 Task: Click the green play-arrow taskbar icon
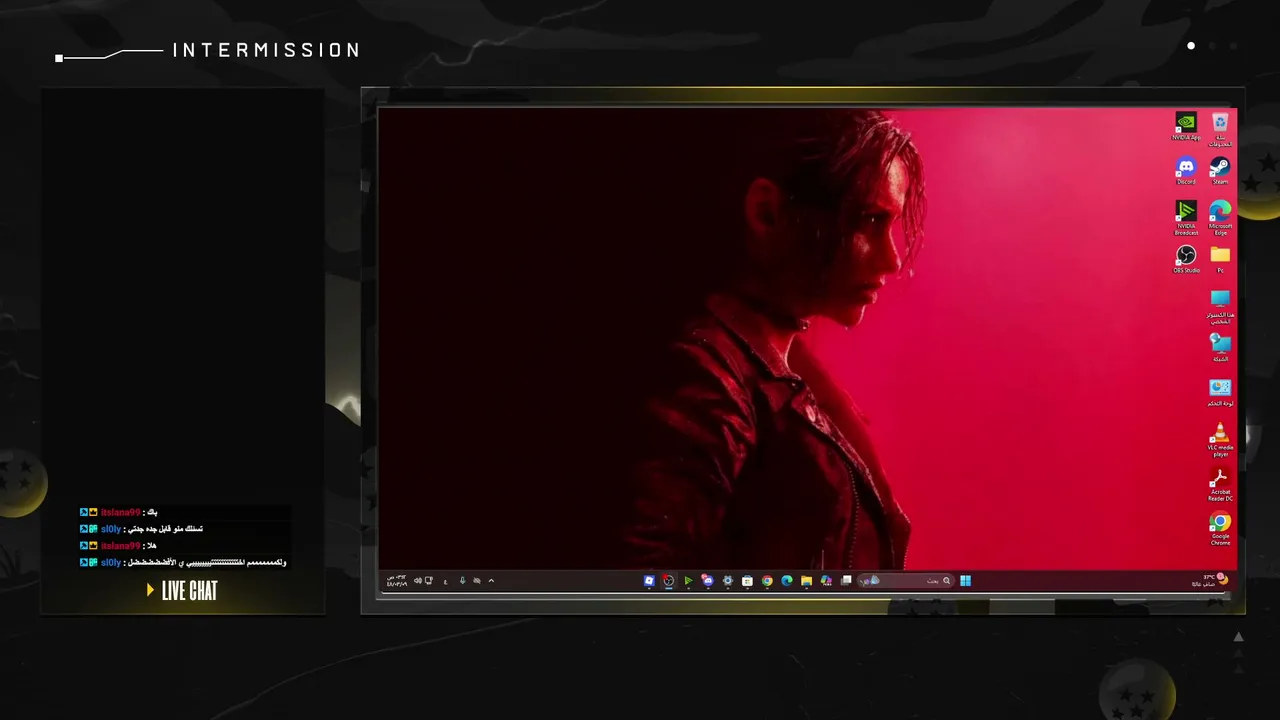(688, 580)
